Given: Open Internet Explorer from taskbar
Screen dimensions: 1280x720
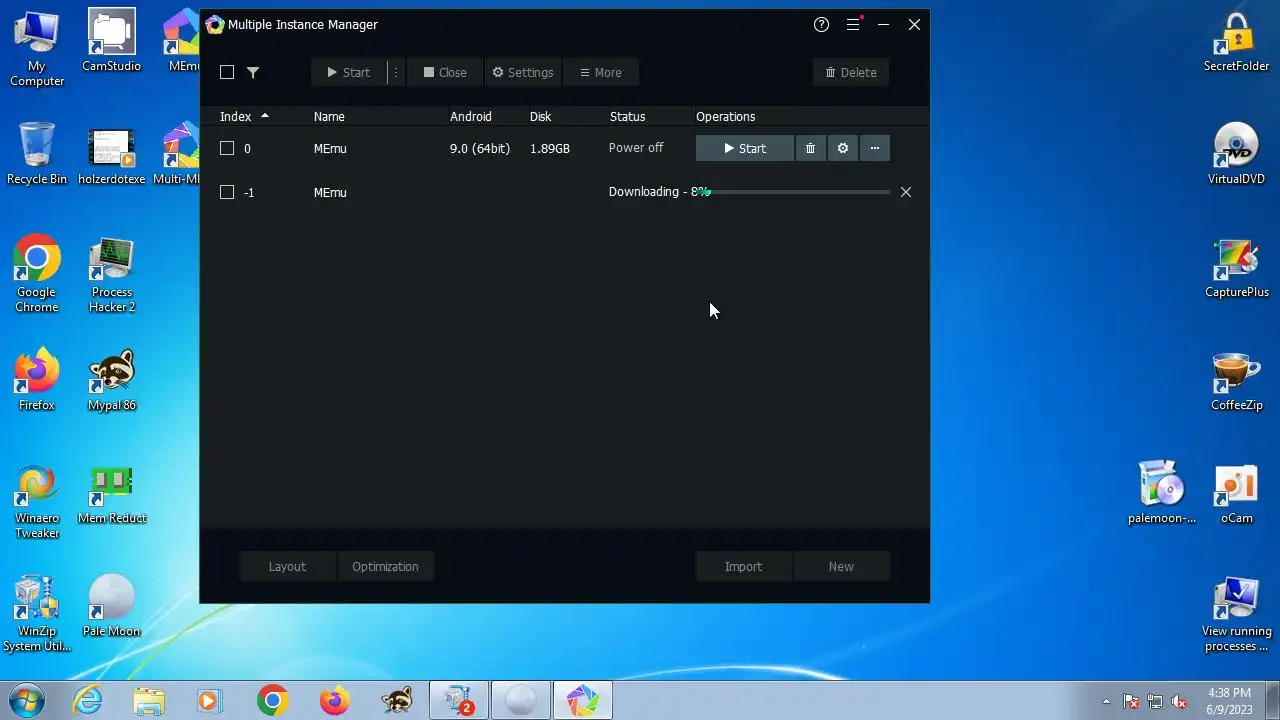Looking at the screenshot, I should click(88, 701).
